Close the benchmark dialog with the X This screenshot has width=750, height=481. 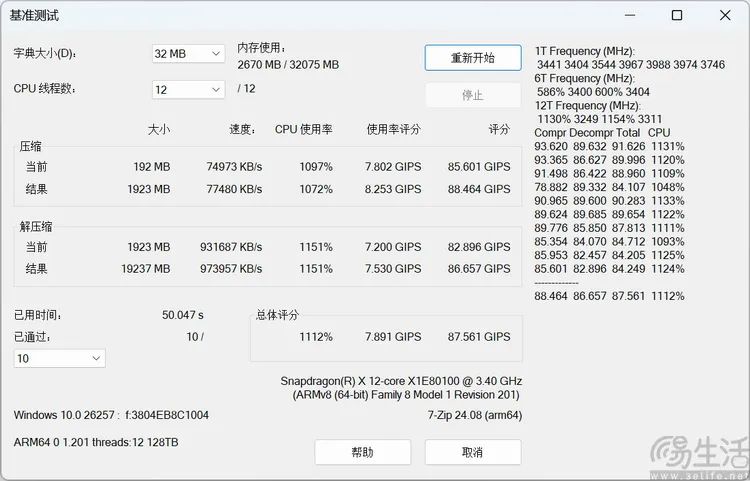point(725,15)
